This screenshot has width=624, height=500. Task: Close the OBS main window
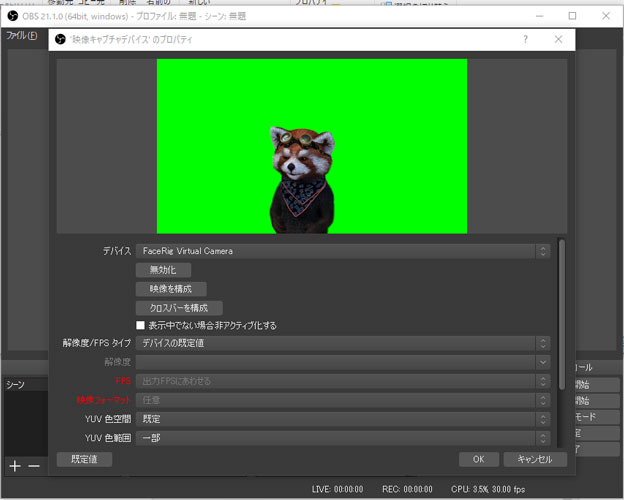(x=606, y=16)
